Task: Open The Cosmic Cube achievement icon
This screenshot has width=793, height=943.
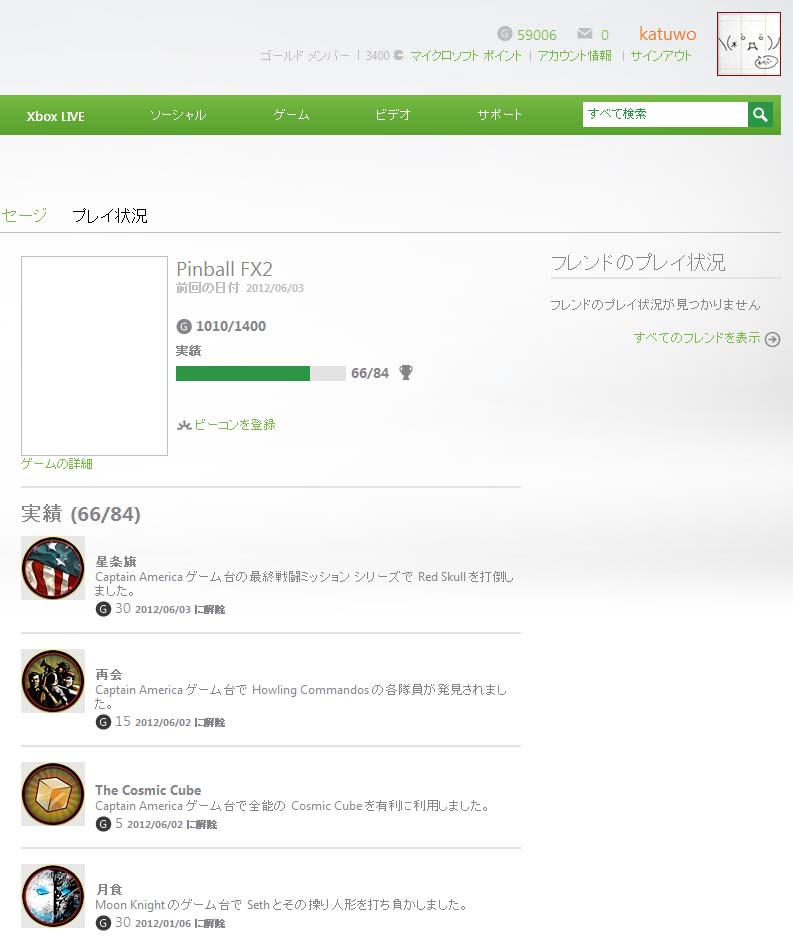Action: tap(53, 794)
